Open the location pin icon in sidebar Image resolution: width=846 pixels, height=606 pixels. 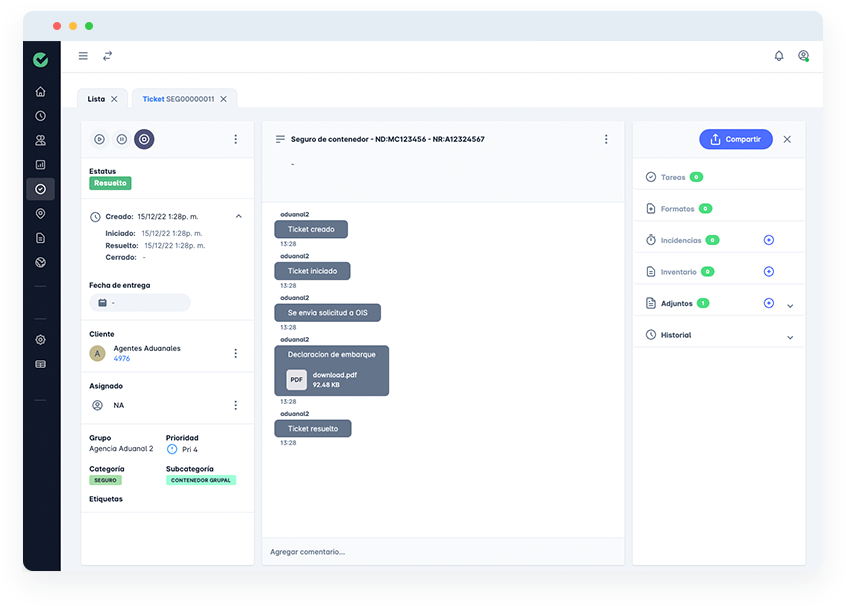40,214
